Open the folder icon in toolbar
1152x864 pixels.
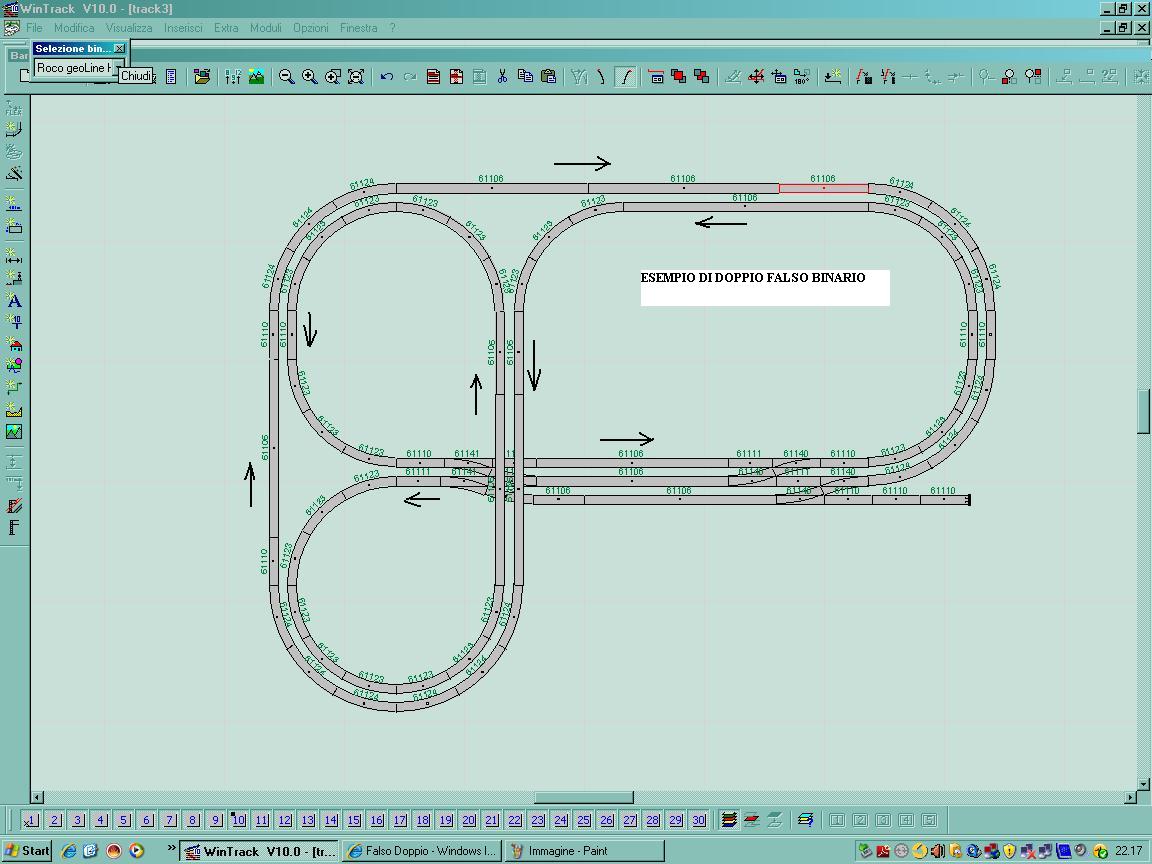[202, 76]
